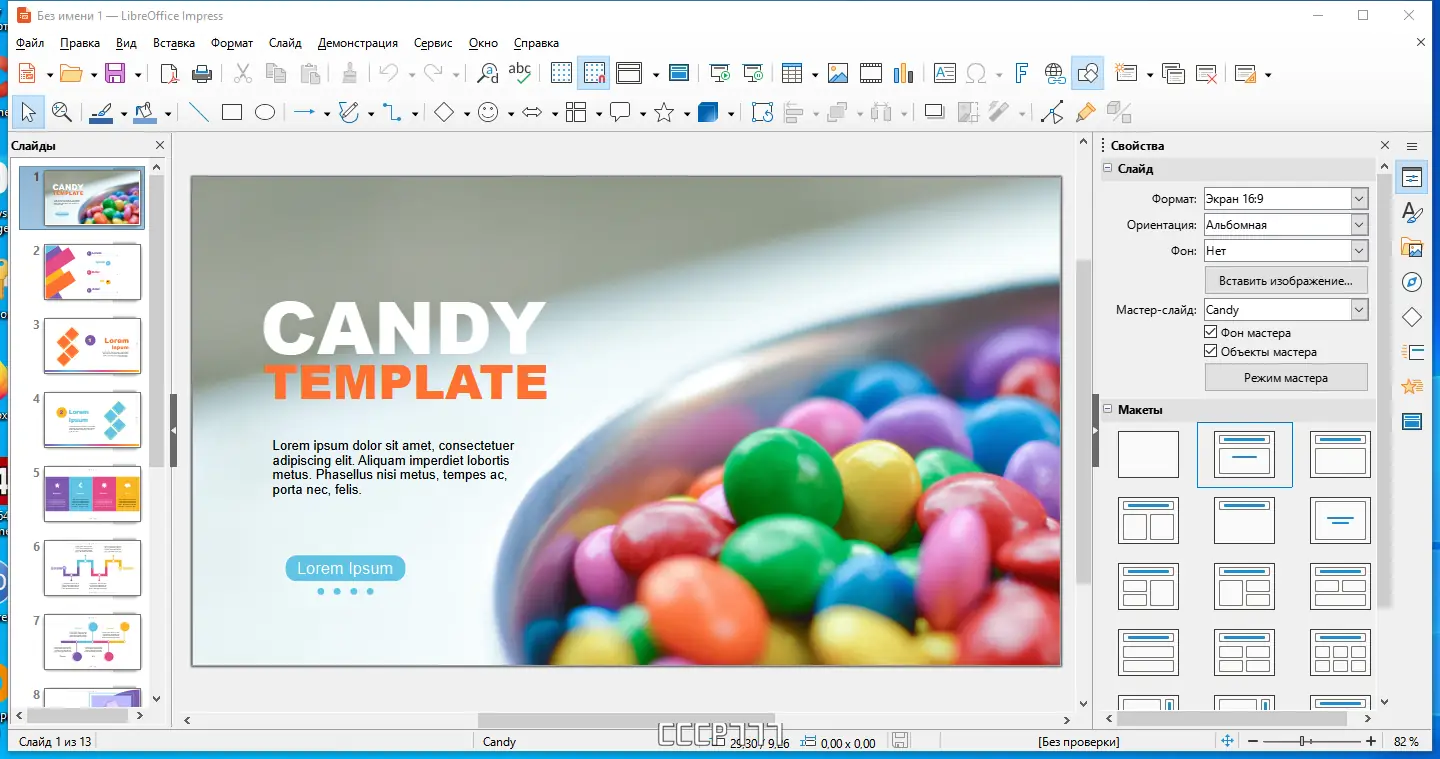Viewport: 1440px width, 759px height.
Task: Activate the Rotate tool in drawing toolbar
Action: 762,113
